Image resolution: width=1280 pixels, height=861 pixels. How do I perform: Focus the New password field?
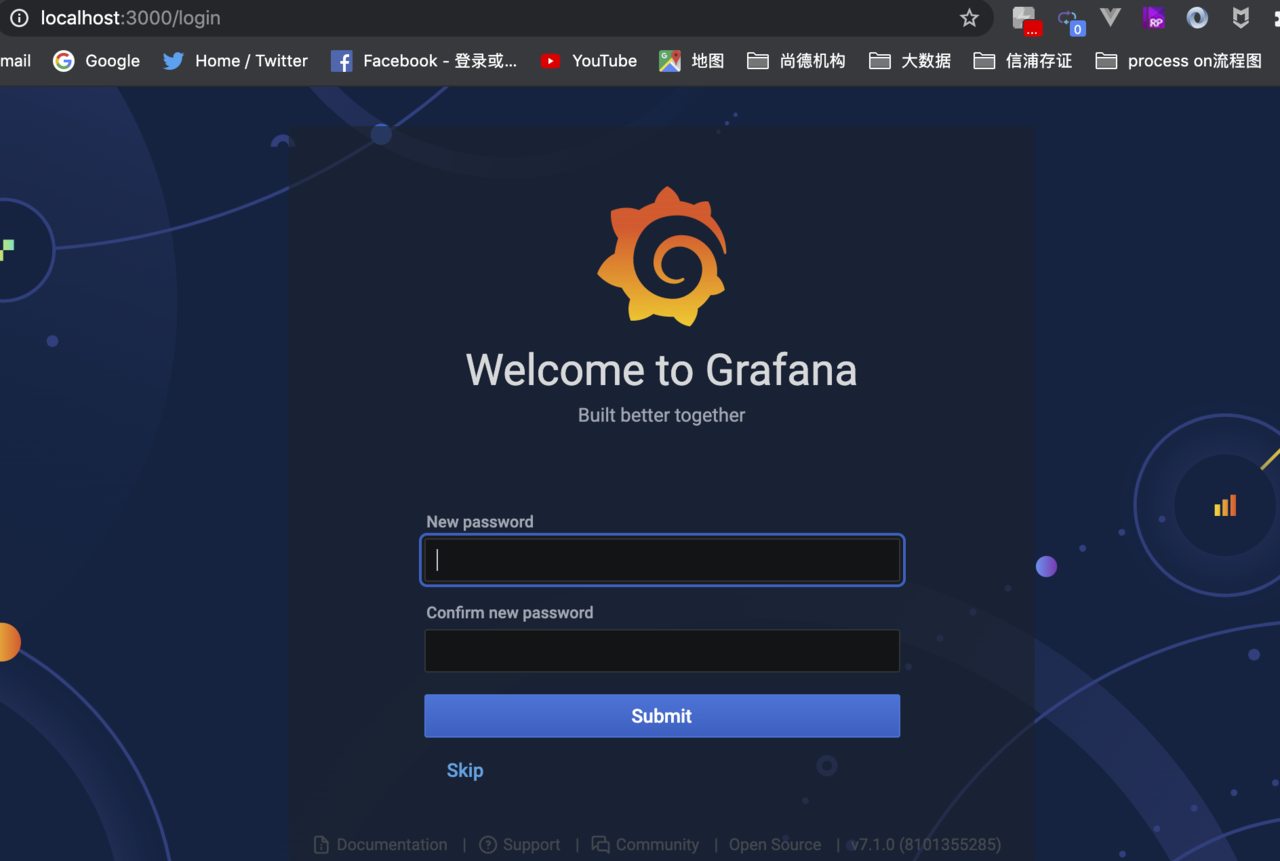tap(662, 560)
